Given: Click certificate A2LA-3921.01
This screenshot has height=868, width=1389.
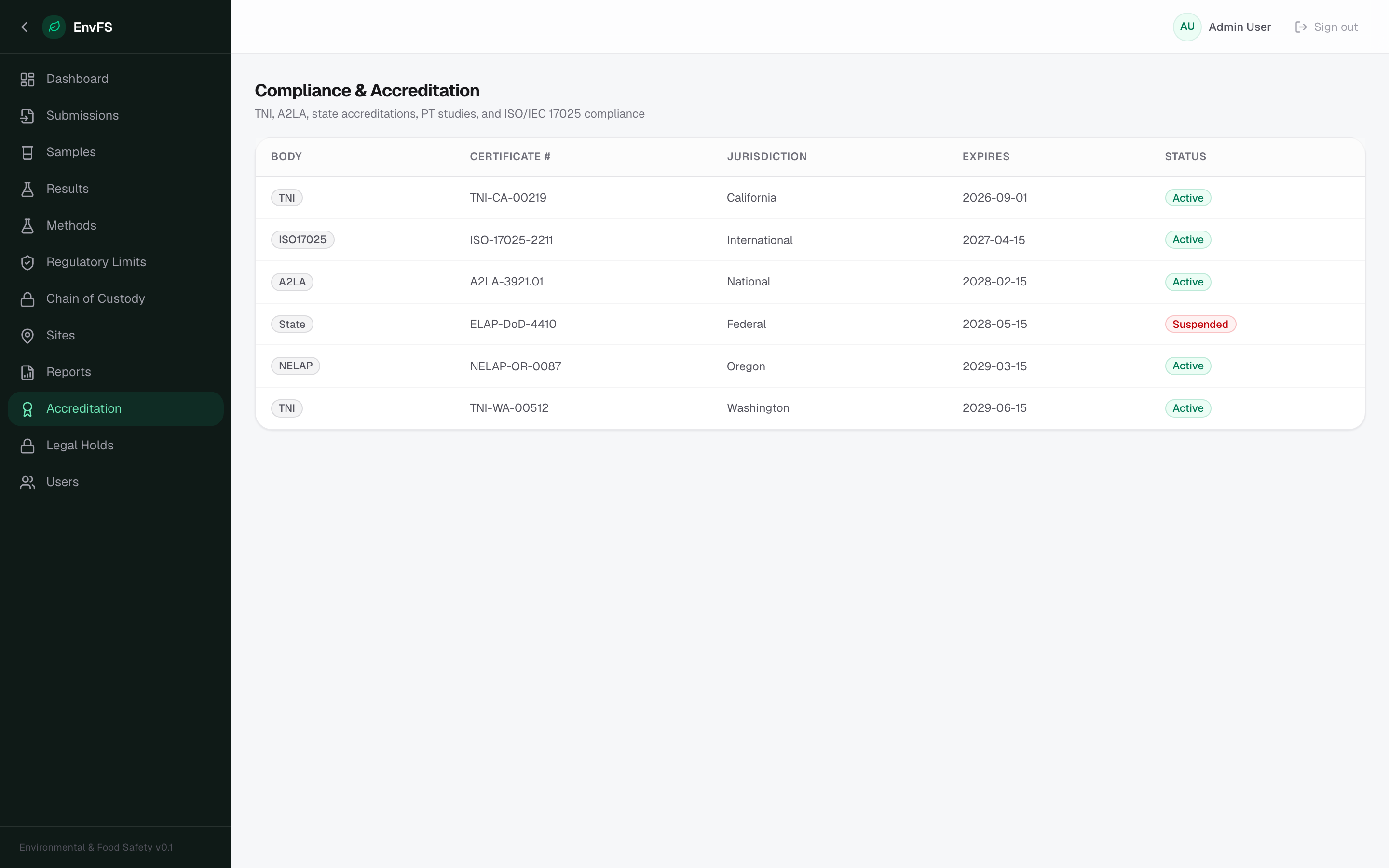Looking at the screenshot, I should click(x=506, y=282).
